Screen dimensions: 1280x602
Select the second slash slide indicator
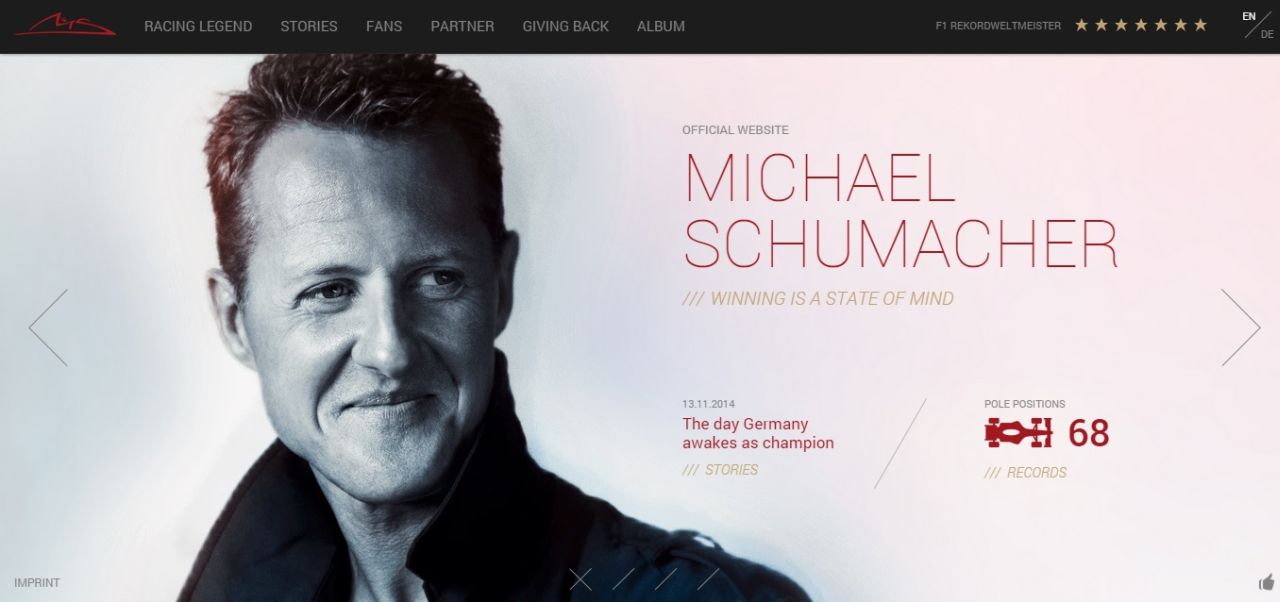pos(624,579)
